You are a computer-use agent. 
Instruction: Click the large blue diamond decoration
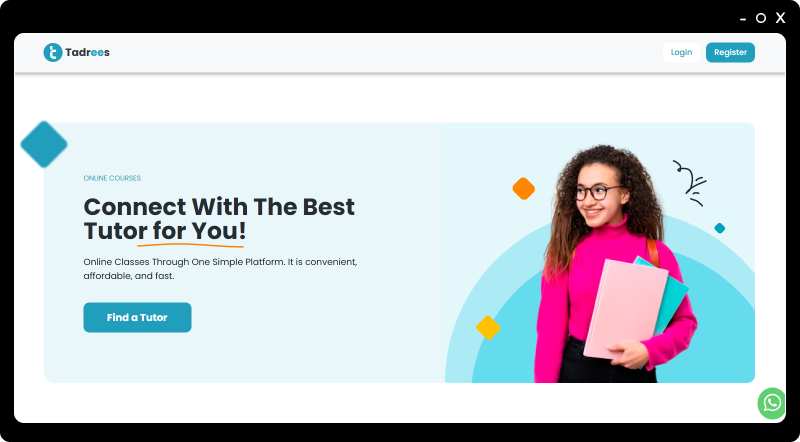[44, 144]
